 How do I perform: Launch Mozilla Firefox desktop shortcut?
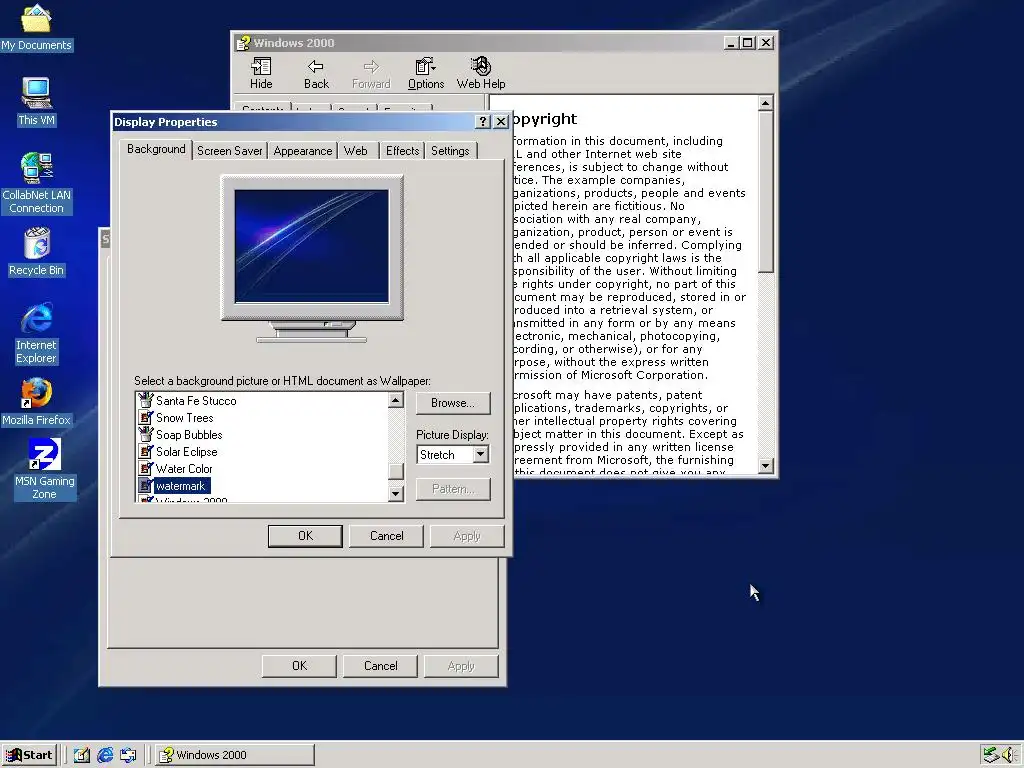tap(36, 402)
